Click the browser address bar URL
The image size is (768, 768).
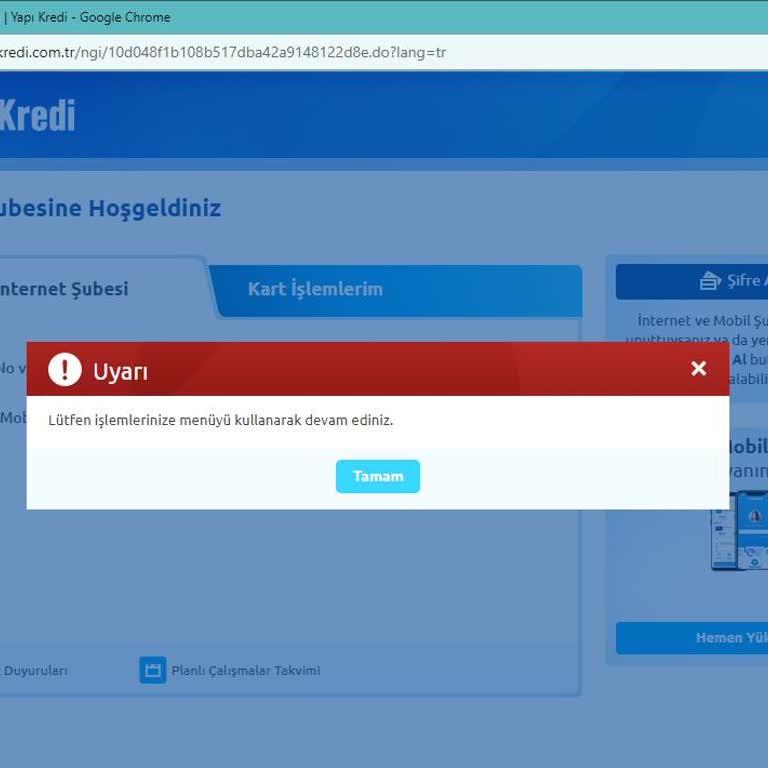click(223, 52)
